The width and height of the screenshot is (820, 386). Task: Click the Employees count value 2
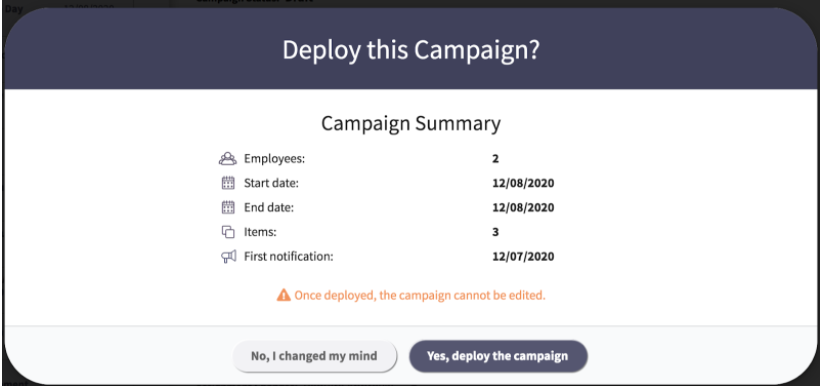point(495,158)
